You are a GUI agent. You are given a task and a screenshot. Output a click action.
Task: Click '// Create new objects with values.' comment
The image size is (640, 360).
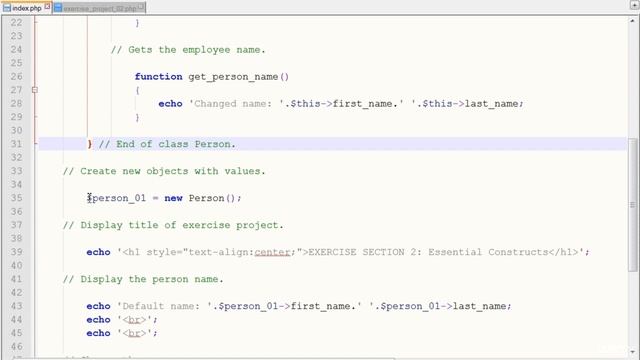164,171
